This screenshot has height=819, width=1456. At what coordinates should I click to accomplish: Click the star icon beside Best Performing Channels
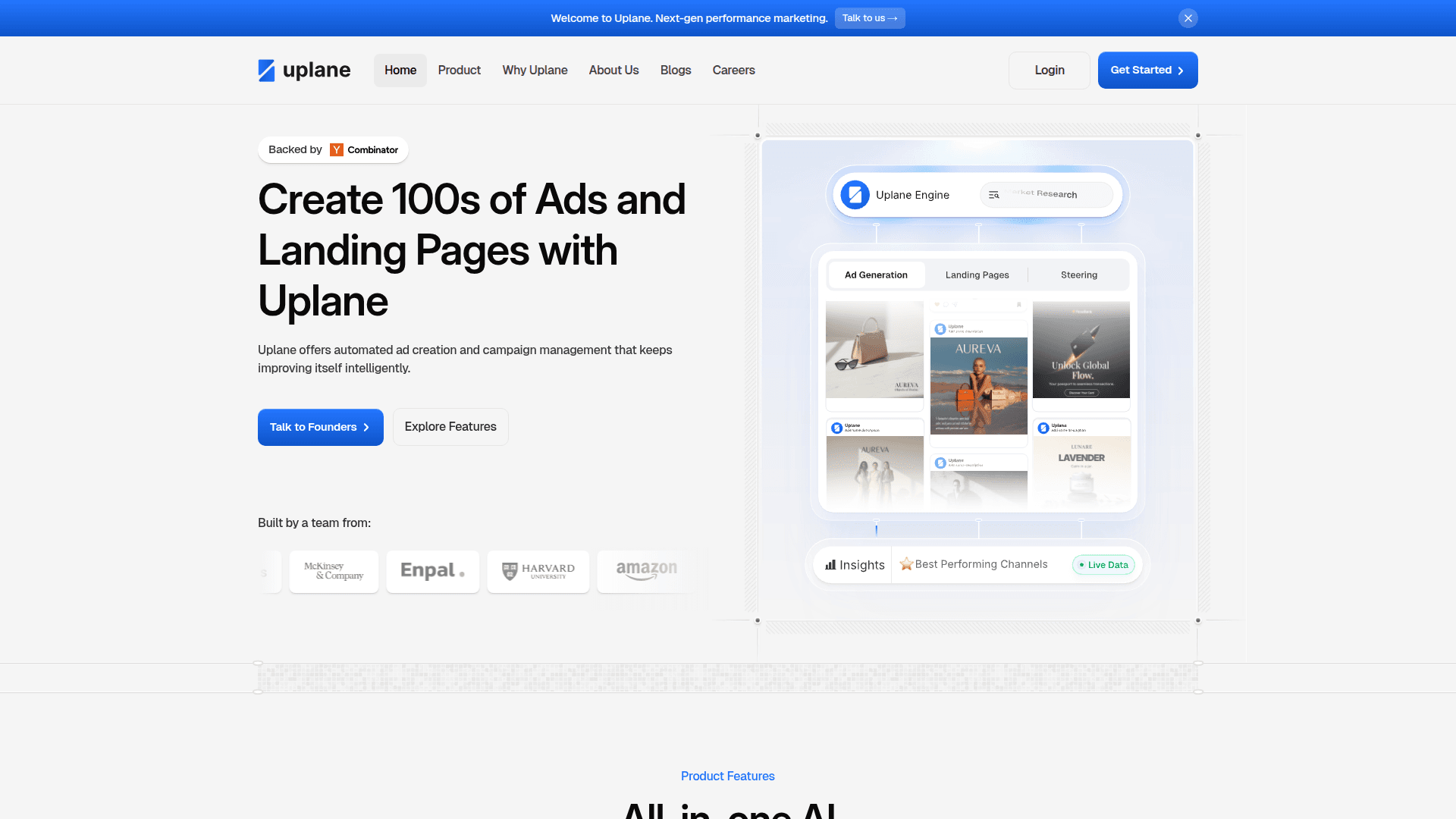tap(905, 564)
